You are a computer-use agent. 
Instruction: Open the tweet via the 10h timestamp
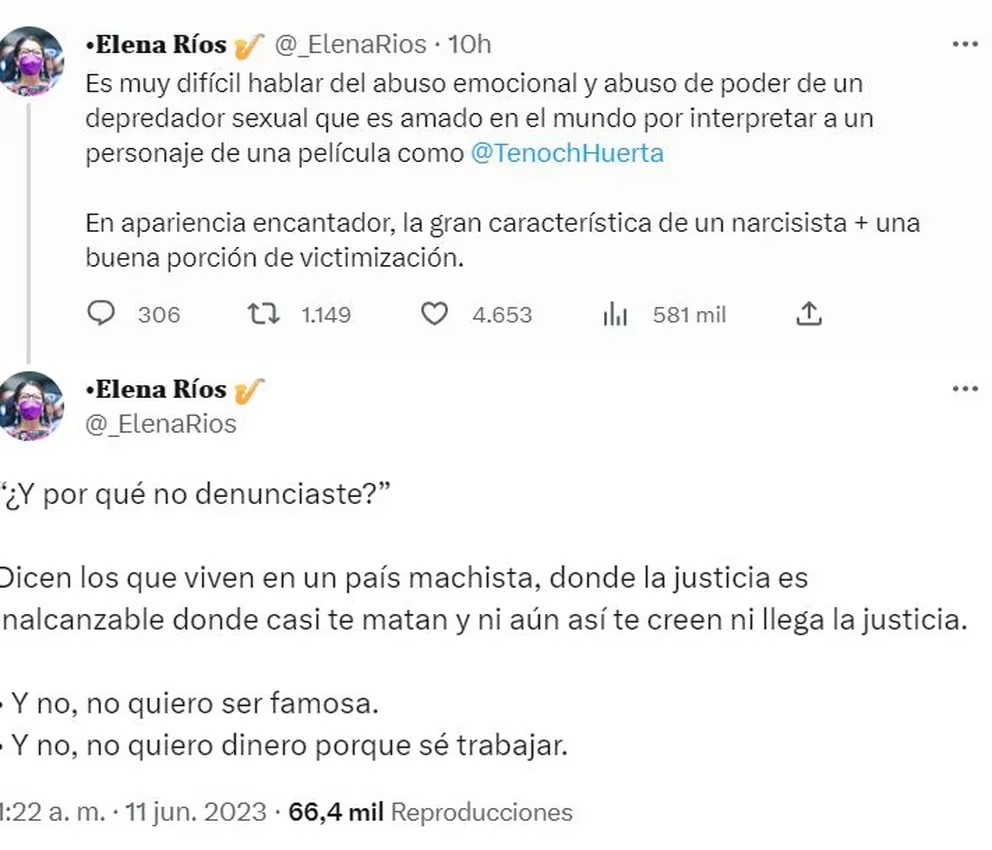(x=471, y=45)
